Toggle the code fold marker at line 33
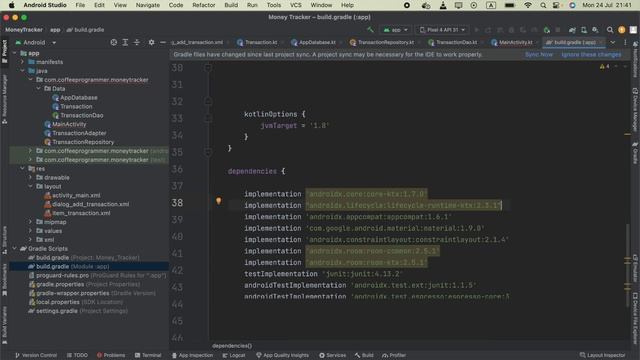 pyautogui.click(x=208, y=118)
